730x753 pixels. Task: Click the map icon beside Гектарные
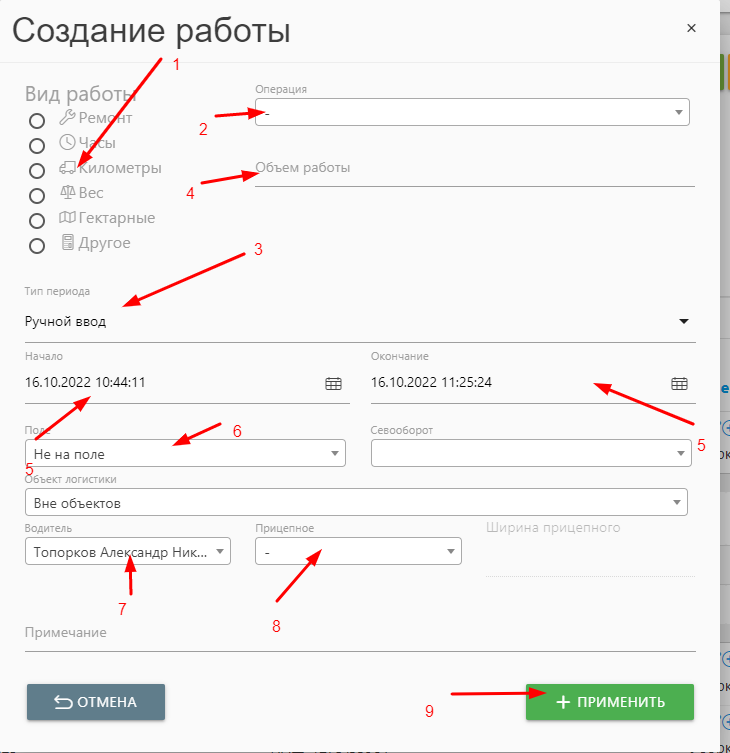pos(67,217)
